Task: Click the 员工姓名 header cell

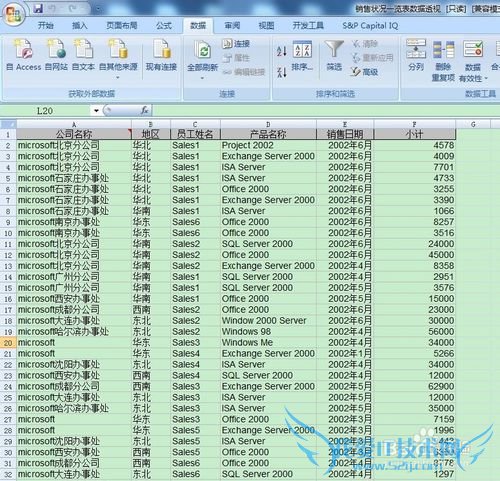Action: pos(195,134)
